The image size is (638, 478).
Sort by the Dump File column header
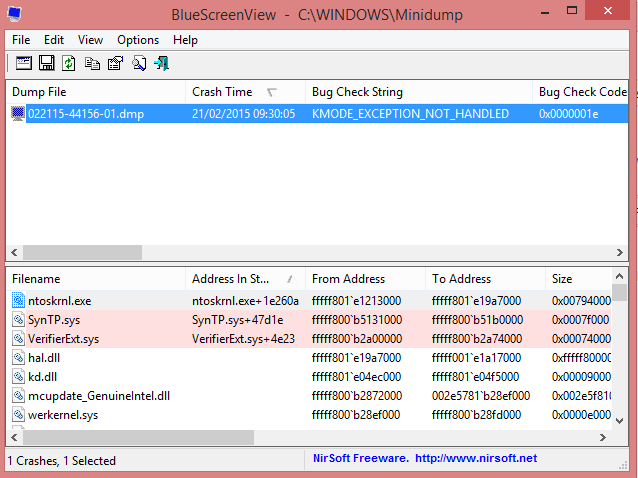96,92
